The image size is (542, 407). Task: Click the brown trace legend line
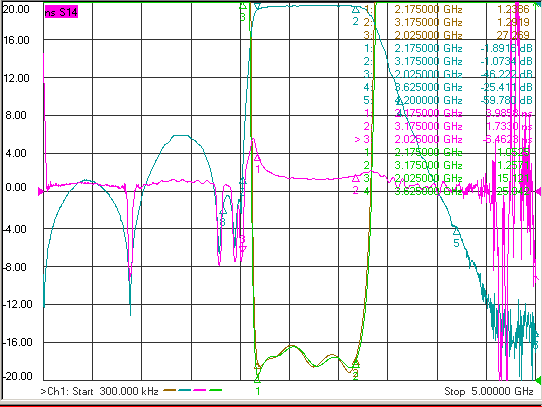(x=170, y=390)
